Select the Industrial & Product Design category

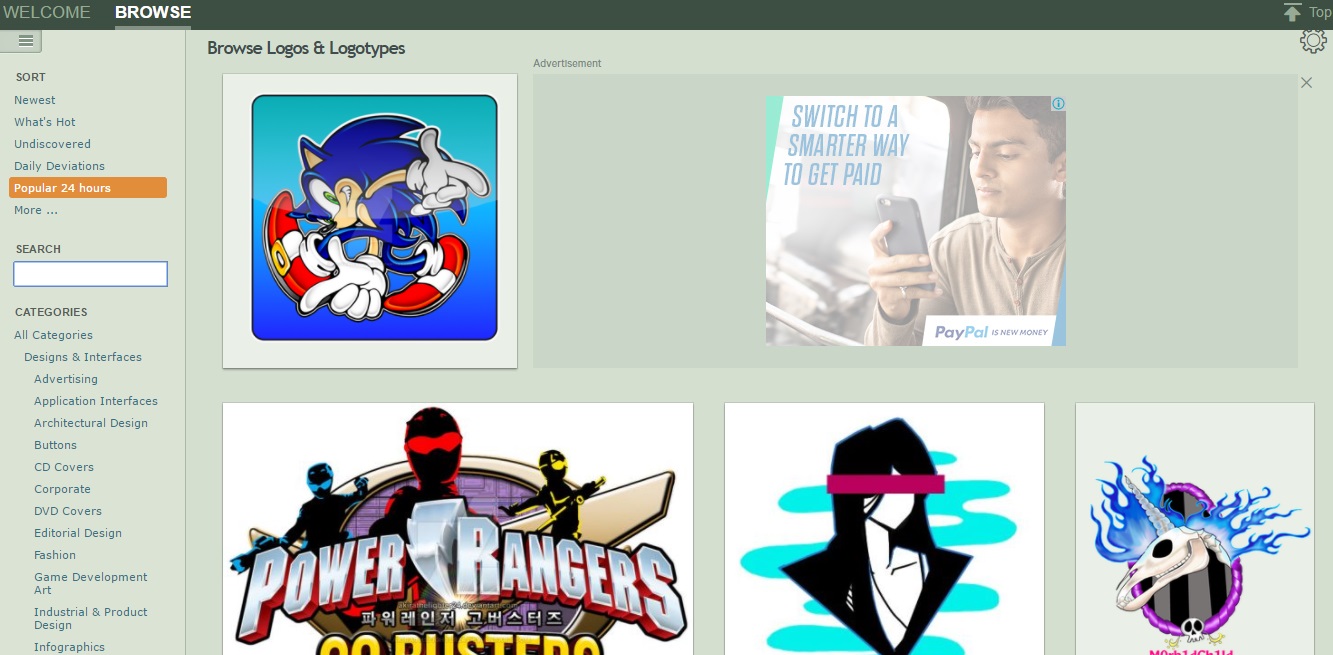coord(90,618)
